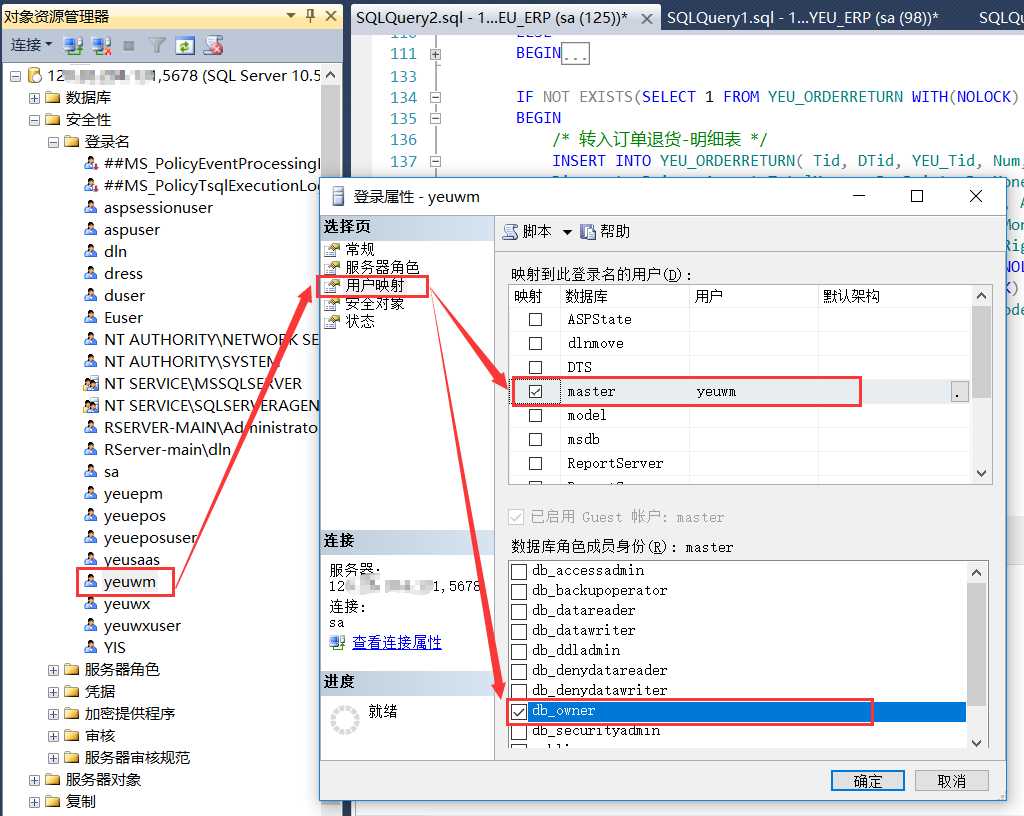This screenshot has height=816, width=1024.
Task: Open the 连接 dropdown in Object Explorer
Action: coord(31,45)
